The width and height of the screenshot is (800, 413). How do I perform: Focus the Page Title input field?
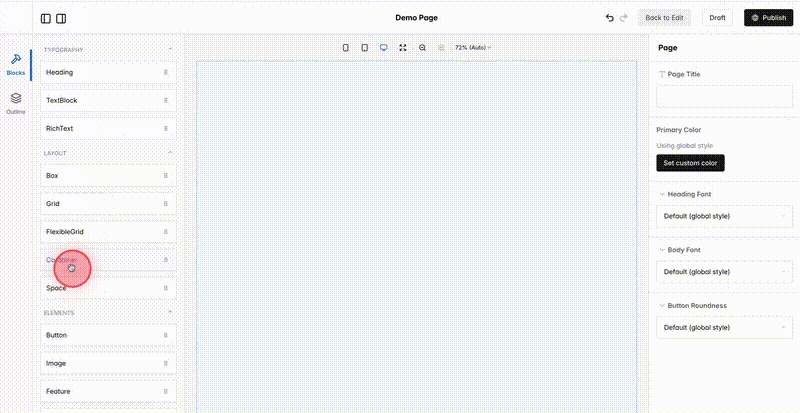pyautogui.click(x=724, y=96)
